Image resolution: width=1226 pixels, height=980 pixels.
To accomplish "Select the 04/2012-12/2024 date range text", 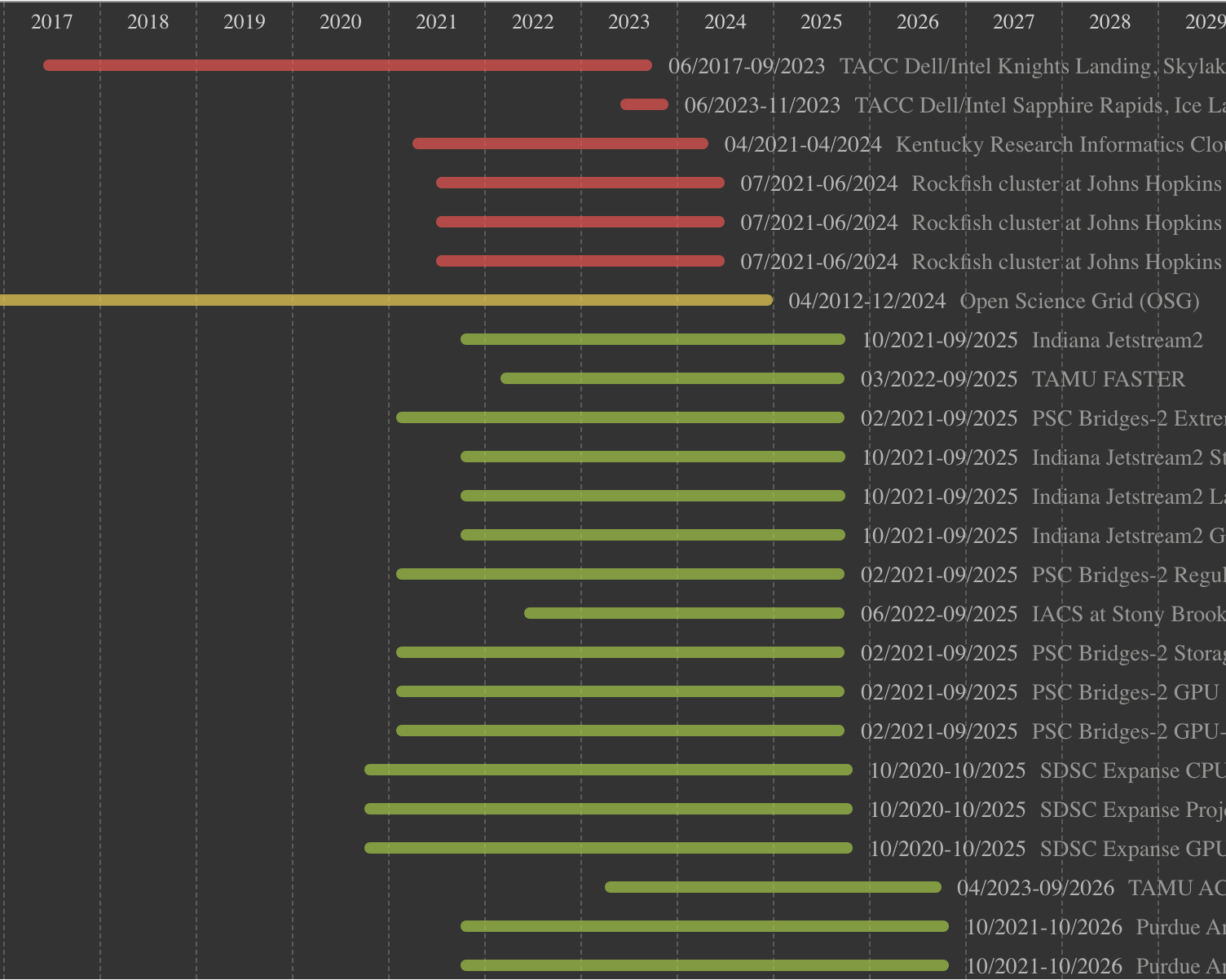I will coord(867,301).
